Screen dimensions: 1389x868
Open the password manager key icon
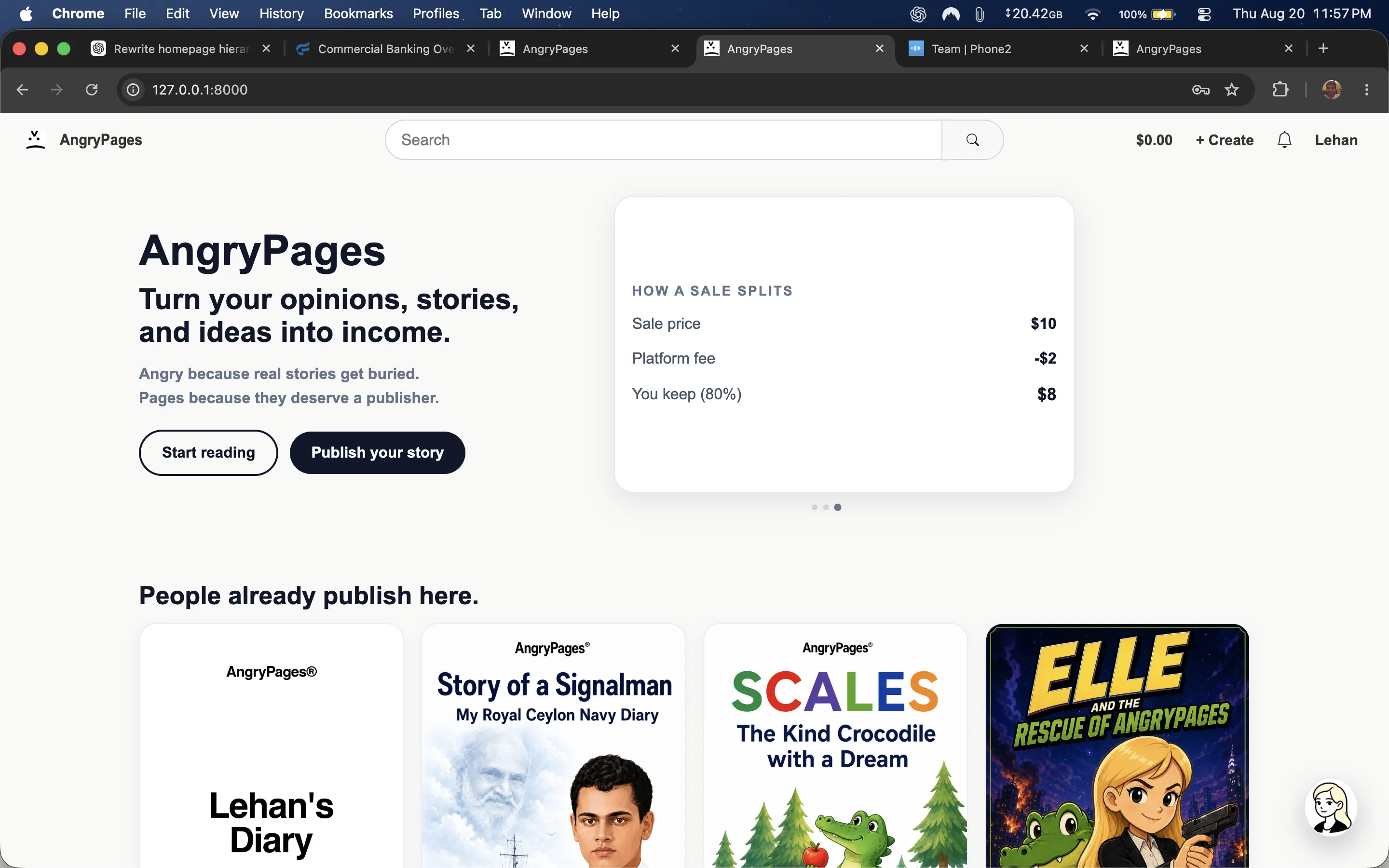point(1201,90)
